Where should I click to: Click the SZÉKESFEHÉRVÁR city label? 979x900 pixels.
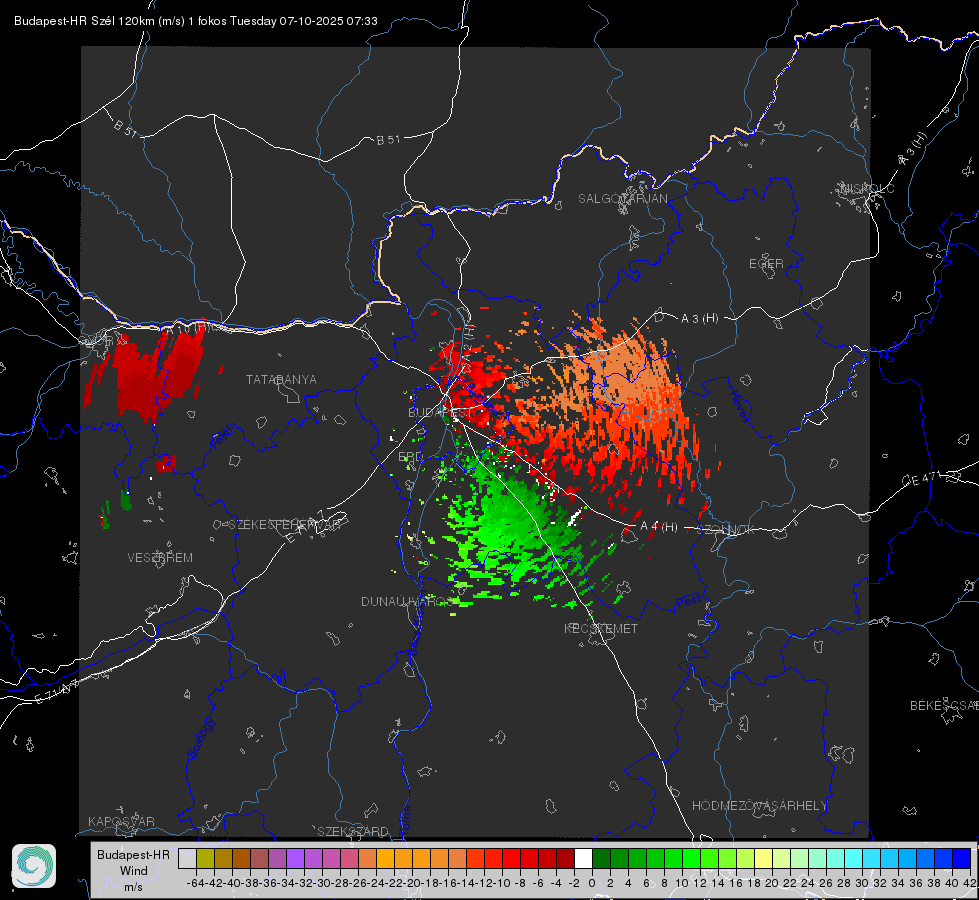pos(287,524)
